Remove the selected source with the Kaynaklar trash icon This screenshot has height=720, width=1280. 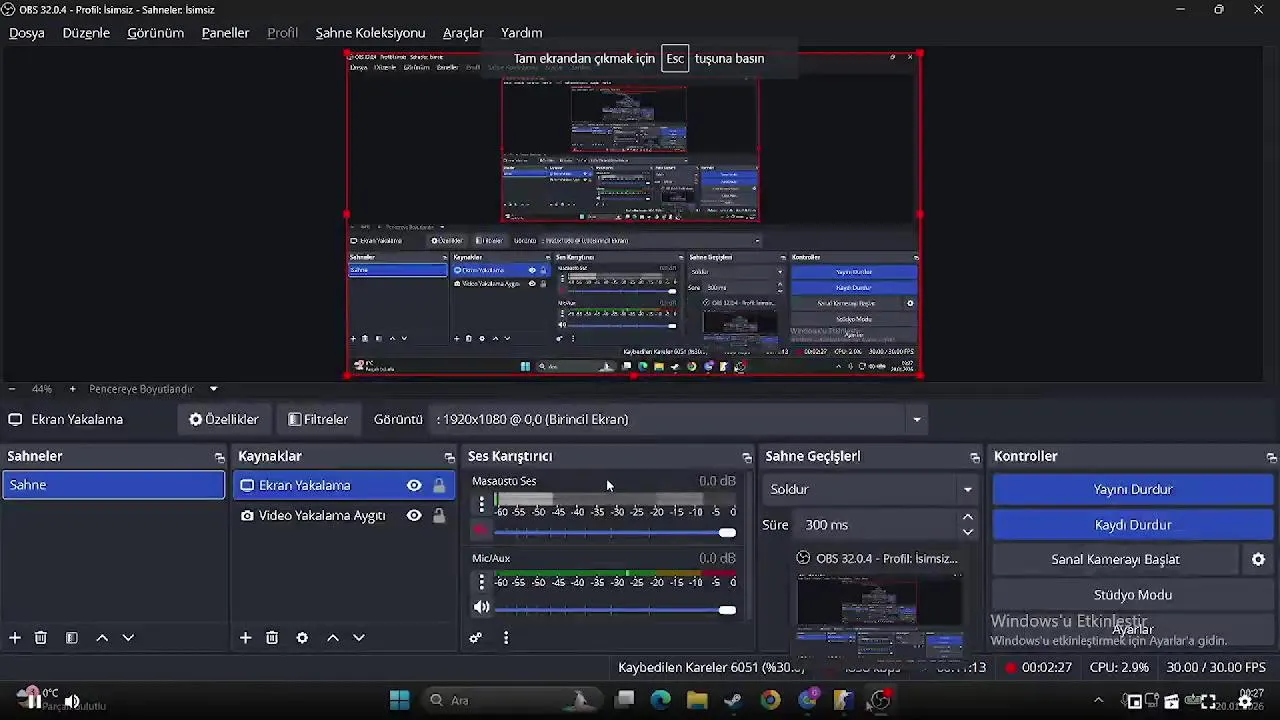[x=272, y=638]
